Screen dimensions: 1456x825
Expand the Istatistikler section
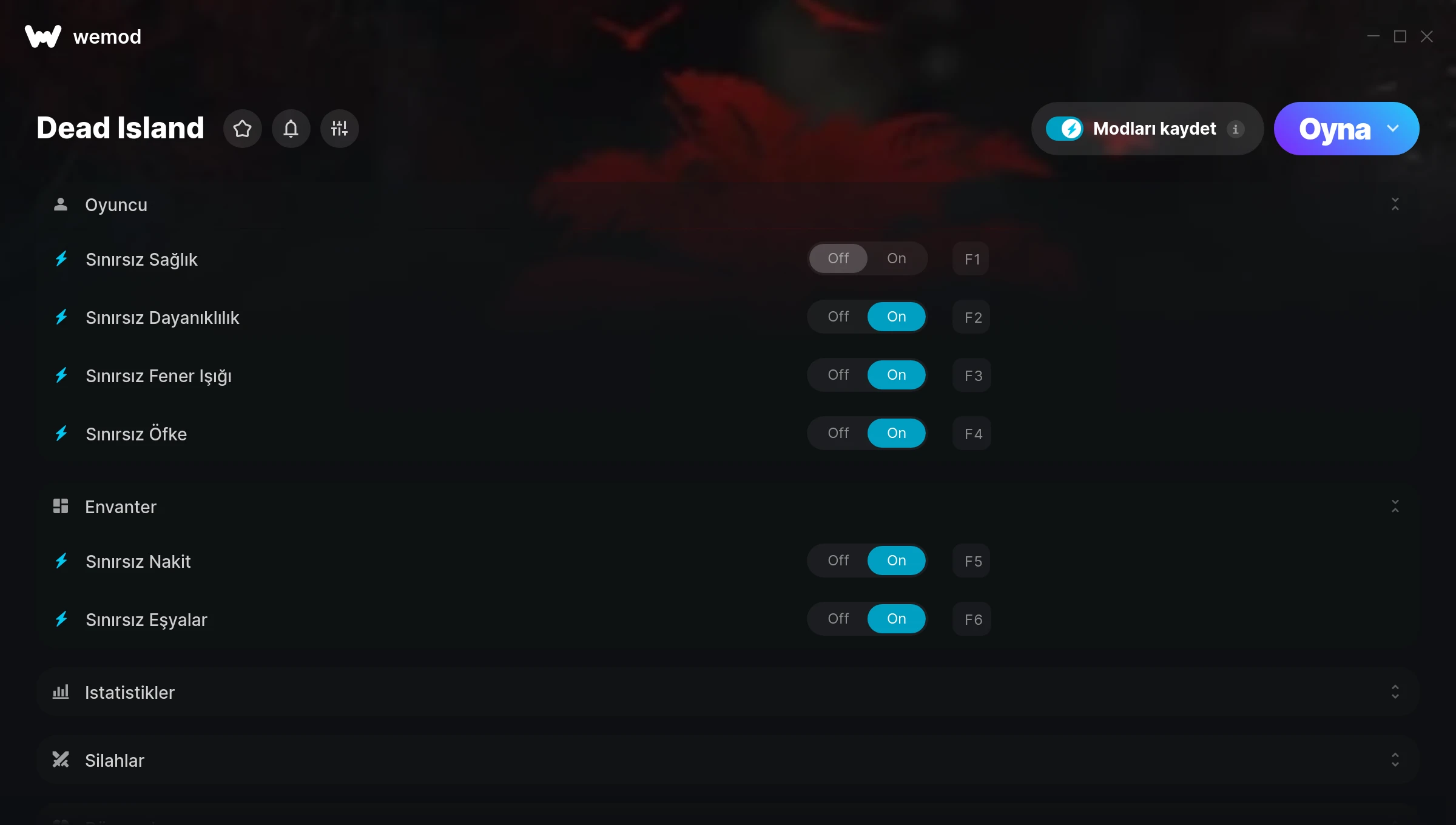point(1395,692)
